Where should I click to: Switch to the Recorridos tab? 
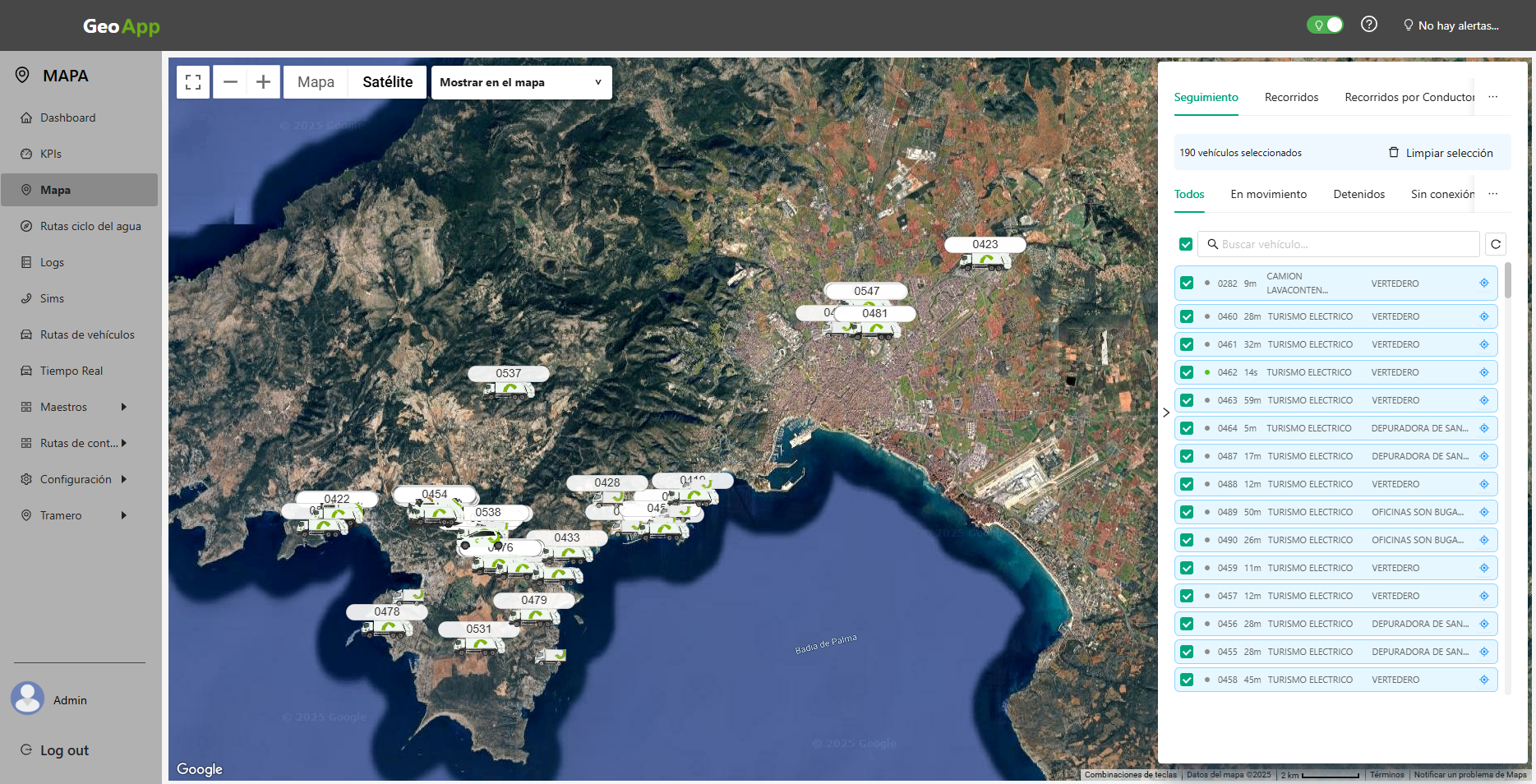(x=1291, y=97)
